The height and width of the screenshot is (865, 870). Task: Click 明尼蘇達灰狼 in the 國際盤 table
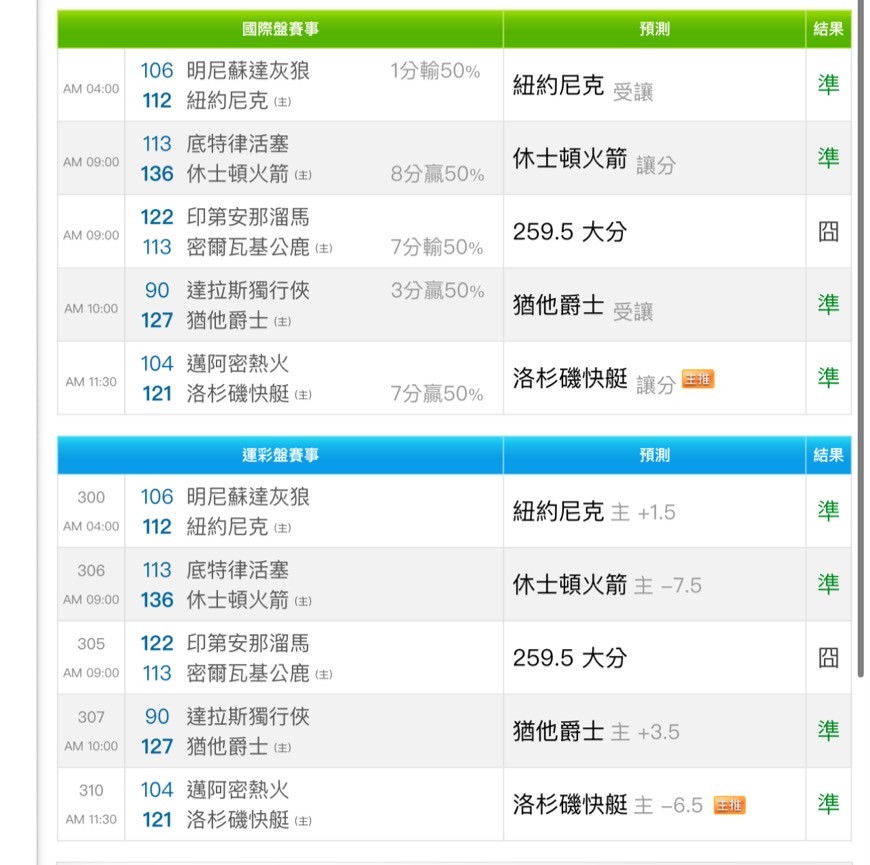click(248, 70)
